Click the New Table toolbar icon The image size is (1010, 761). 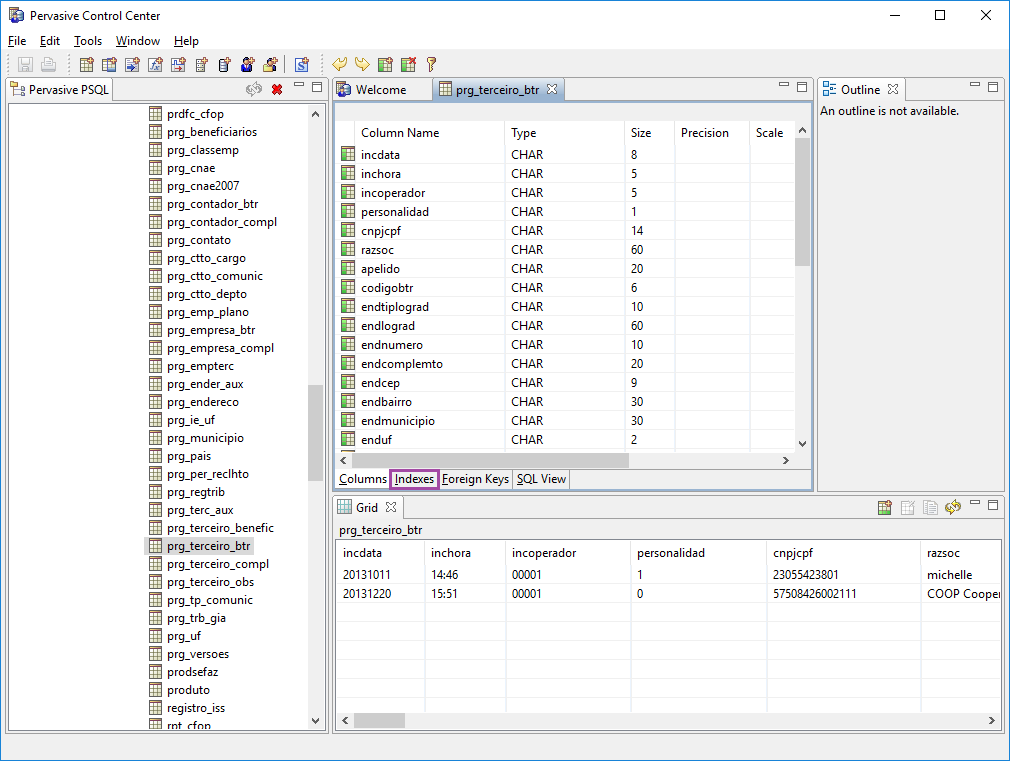coord(86,64)
